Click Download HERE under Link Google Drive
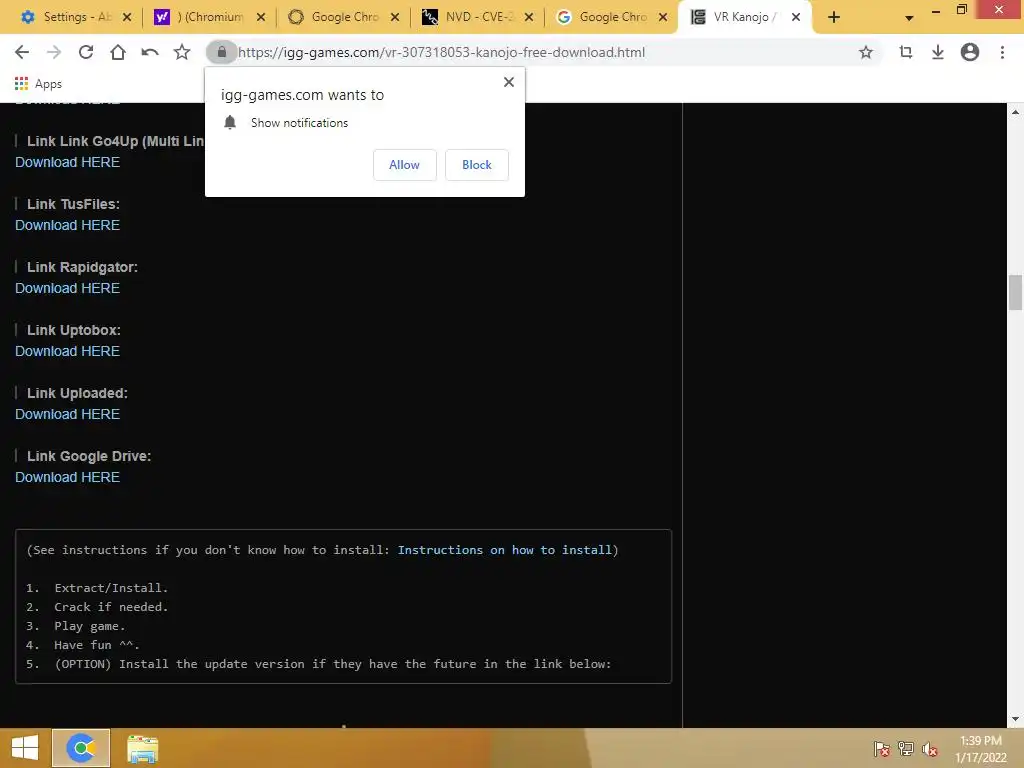 tap(67, 477)
